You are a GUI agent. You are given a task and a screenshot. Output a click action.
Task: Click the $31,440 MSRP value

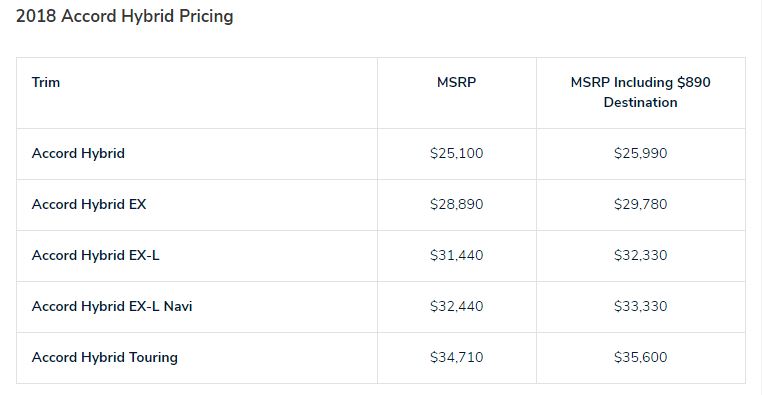point(456,256)
